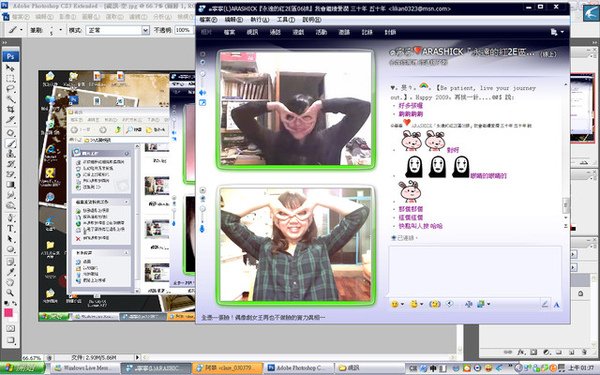Select the Eyedropper tool
The height and width of the screenshot is (375, 600).
pos(10,272)
